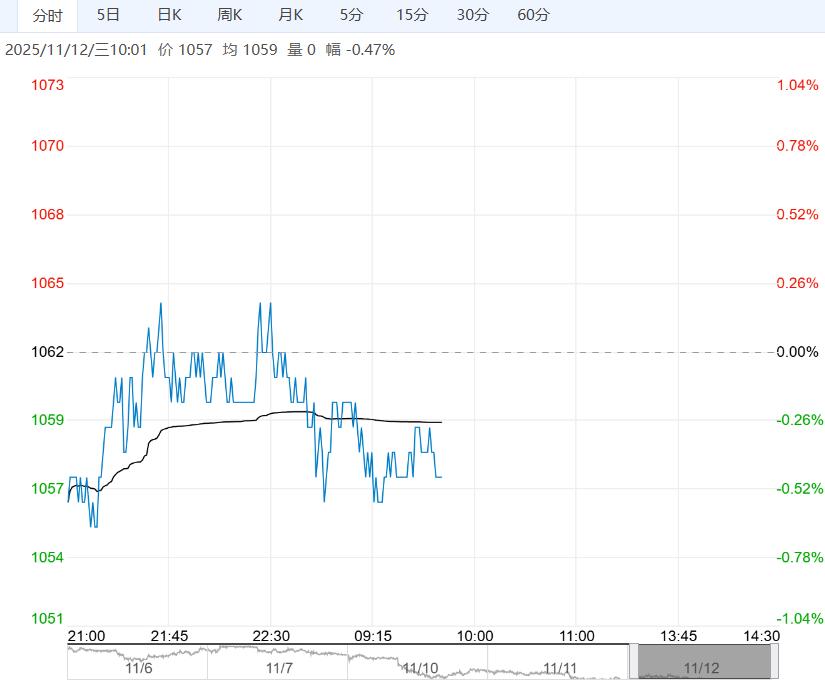Viewport: 825px width, 682px height.
Task: Click the black average price line
Action: (x=220, y=423)
